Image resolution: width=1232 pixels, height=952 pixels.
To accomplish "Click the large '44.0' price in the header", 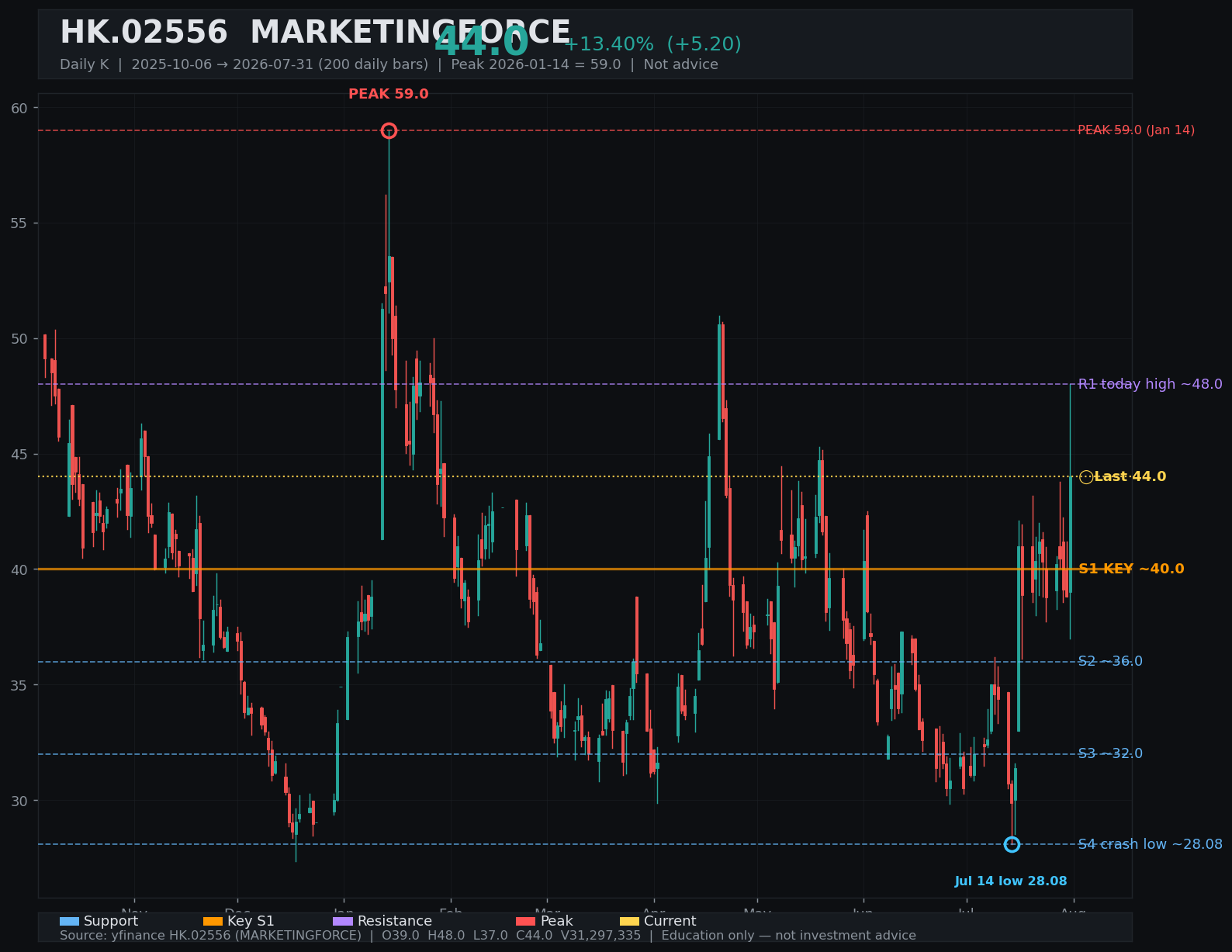I will click(x=481, y=42).
